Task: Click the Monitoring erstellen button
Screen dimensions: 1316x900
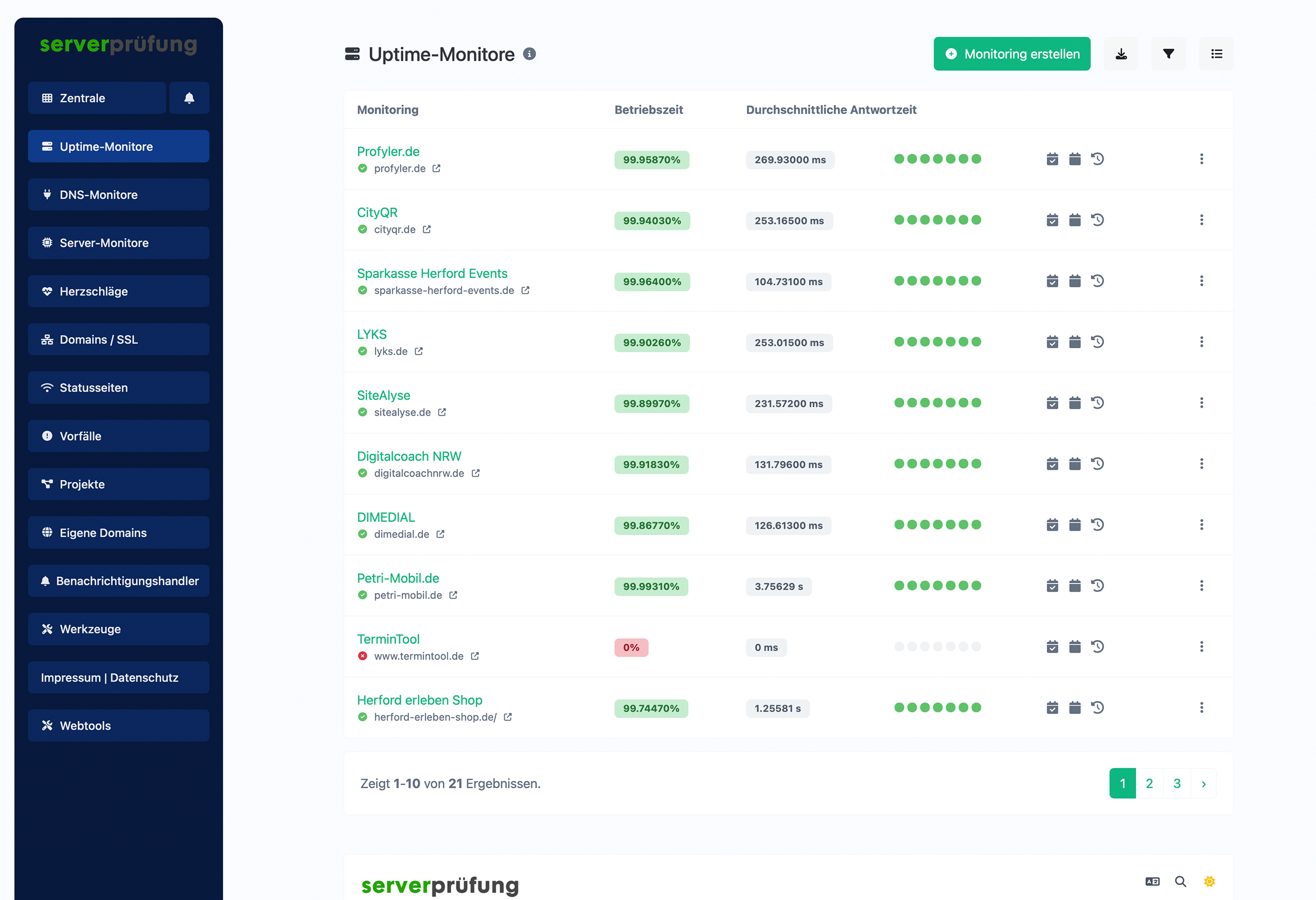Action: (1011, 54)
